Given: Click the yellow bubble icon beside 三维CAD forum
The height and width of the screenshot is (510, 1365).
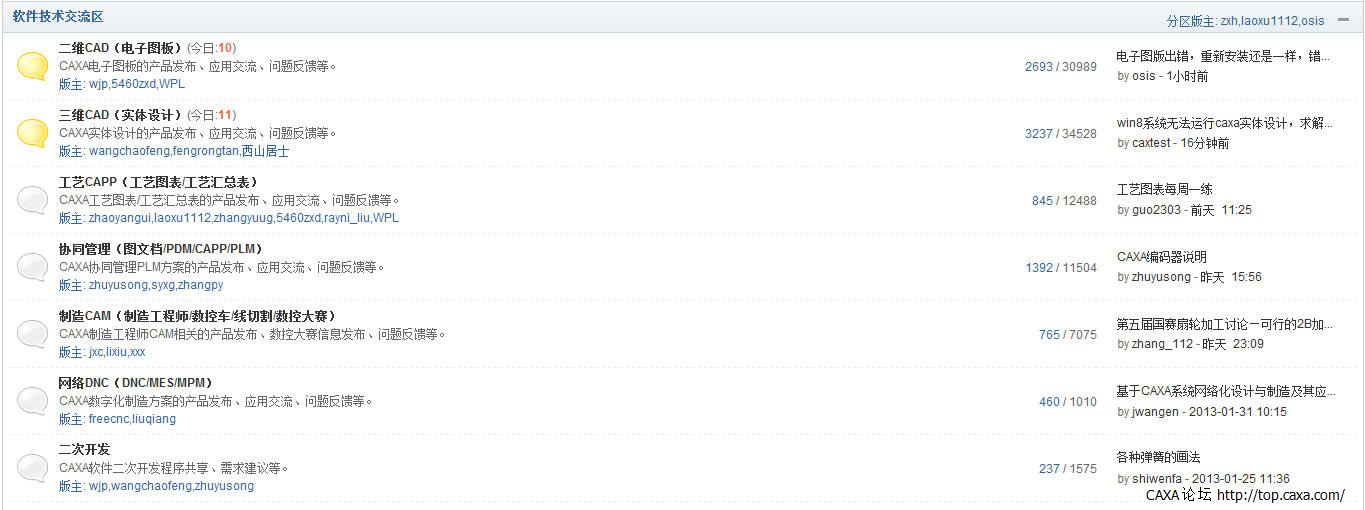Looking at the screenshot, I should point(32,133).
